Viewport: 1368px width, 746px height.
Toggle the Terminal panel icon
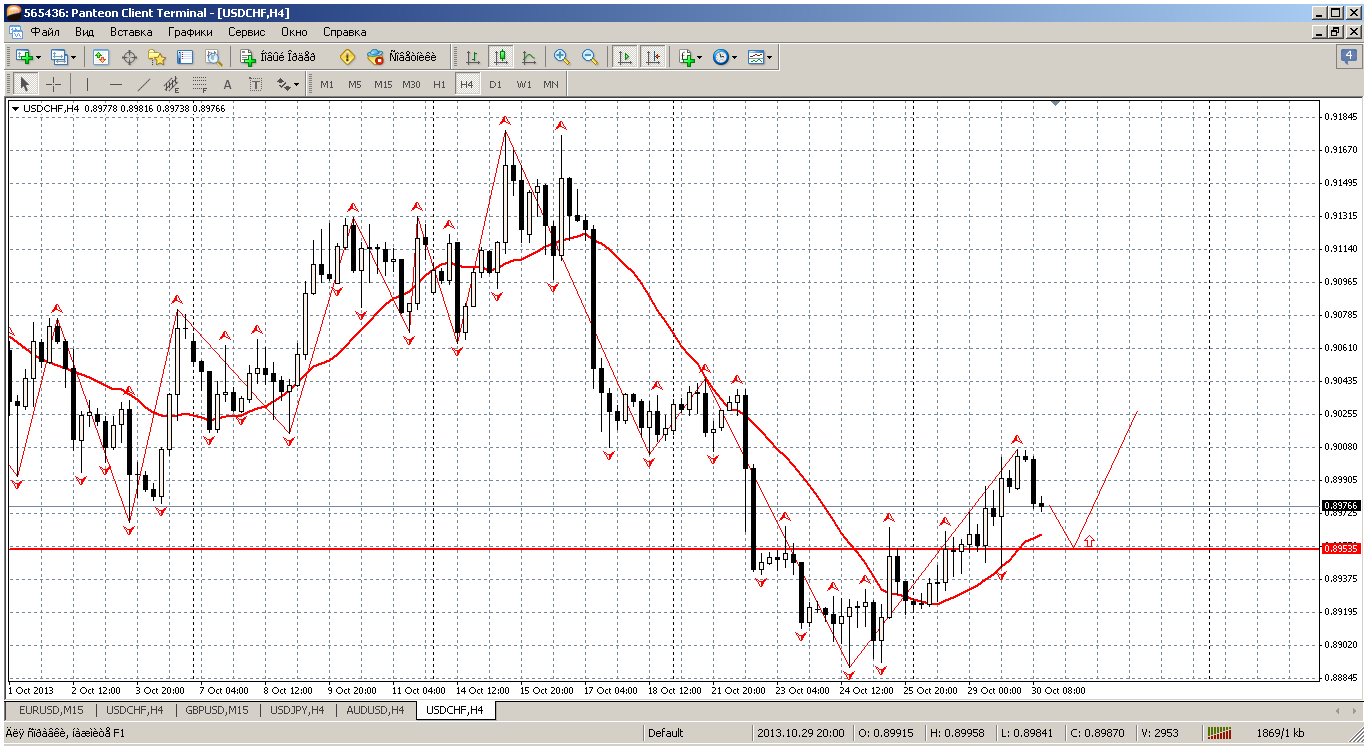click(x=185, y=57)
